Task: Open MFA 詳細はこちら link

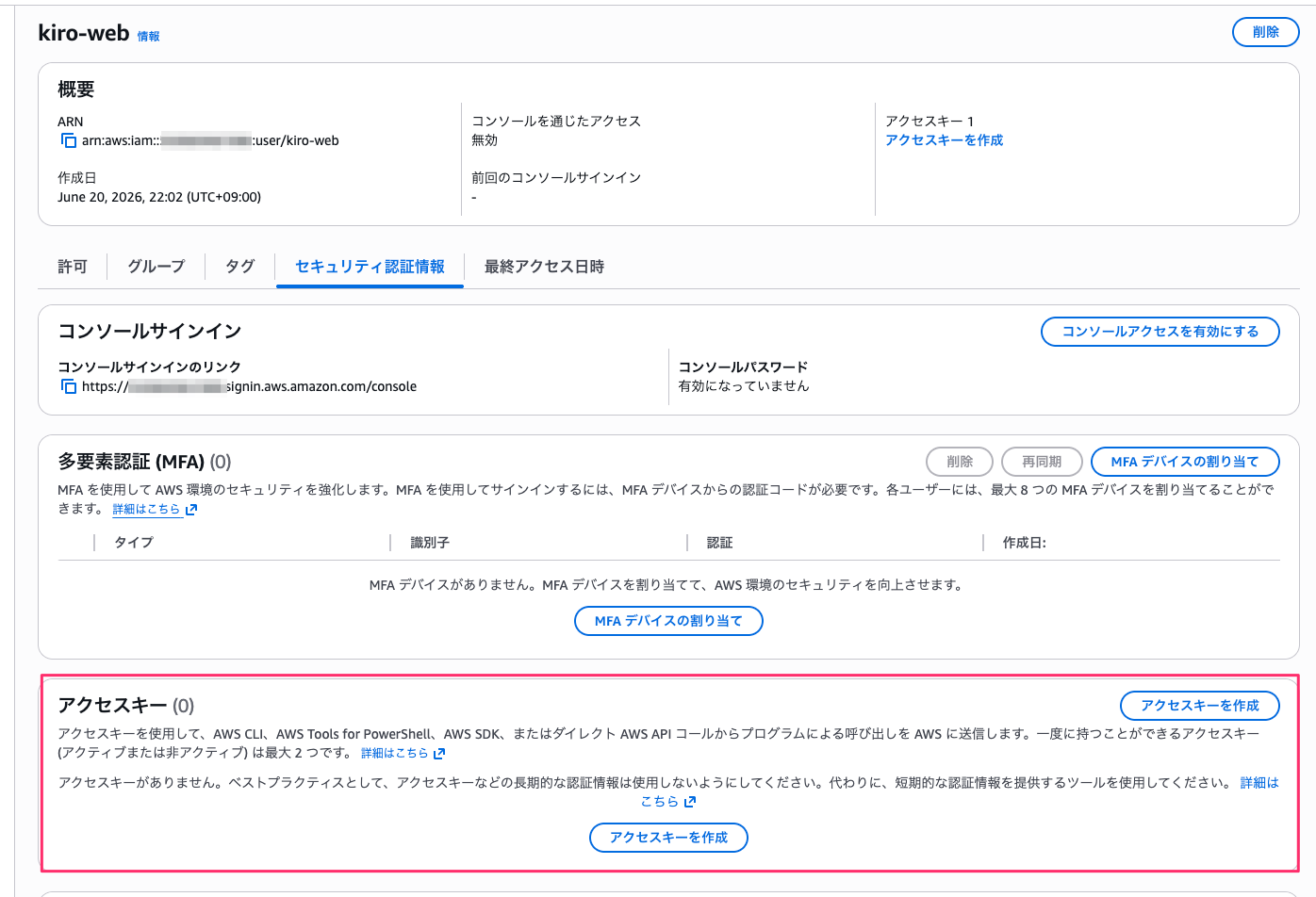Action: pos(146,509)
